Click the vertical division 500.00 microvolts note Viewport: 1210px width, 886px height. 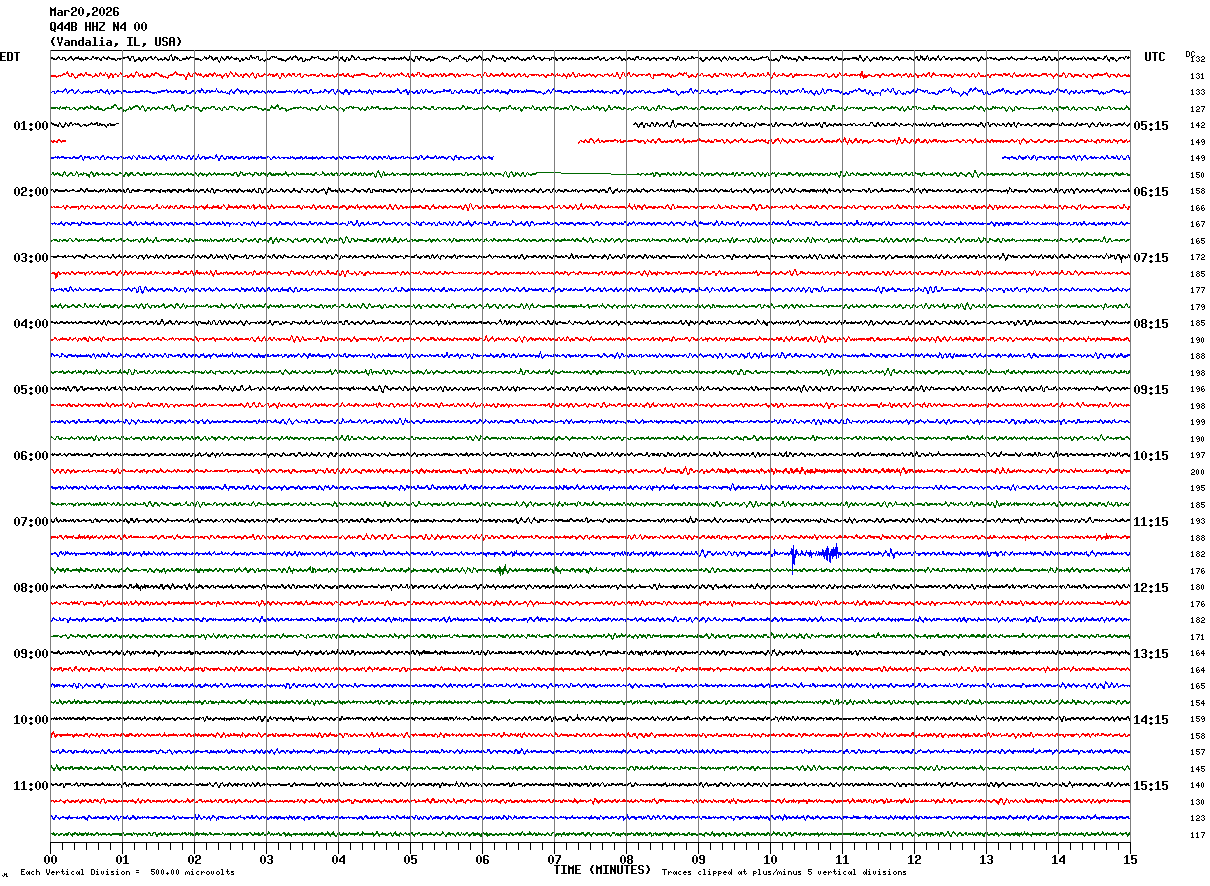coord(127,873)
